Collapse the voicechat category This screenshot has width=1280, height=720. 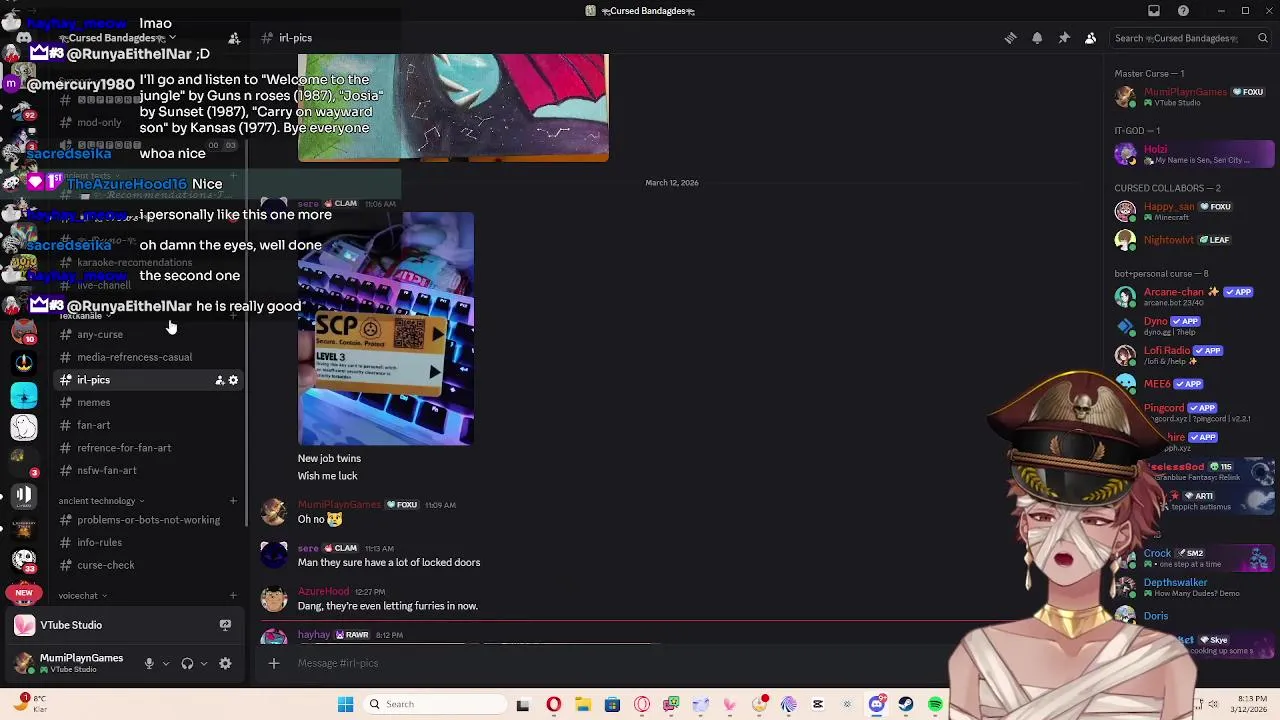pos(83,596)
